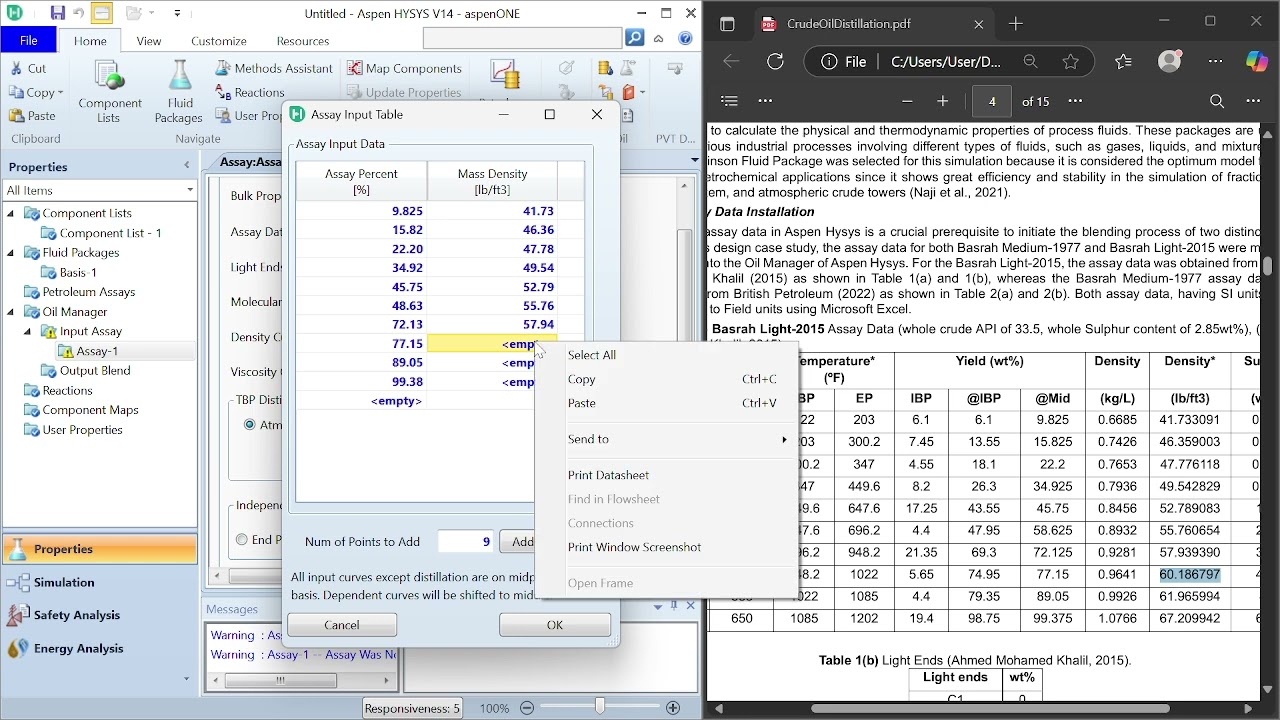This screenshot has height=720, width=1280.
Task: Collapse the Component Lists tree node
Action: pos(11,213)
